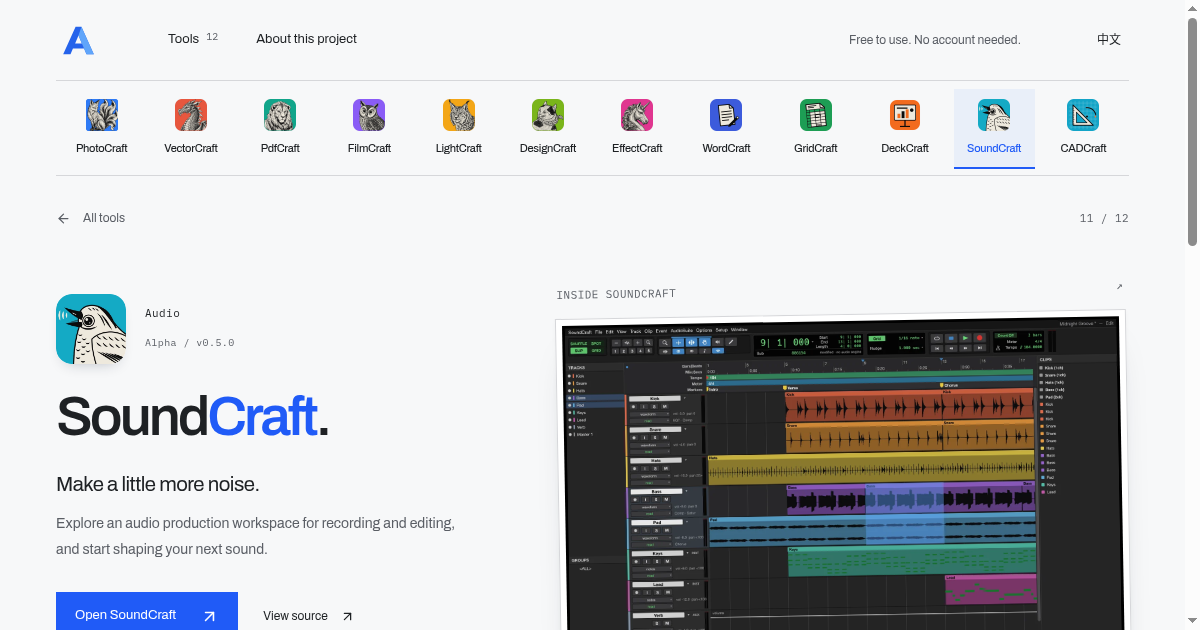Click the "INSIDE SOUNDCRAFT" caption
Viewport: 1200px width, 630px height.
point(616,294)
